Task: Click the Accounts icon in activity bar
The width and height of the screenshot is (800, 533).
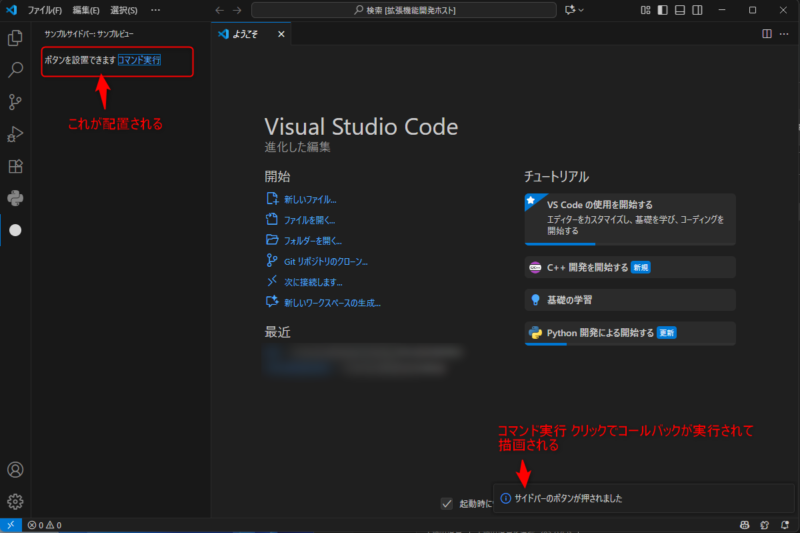Action: click(15, 469)
